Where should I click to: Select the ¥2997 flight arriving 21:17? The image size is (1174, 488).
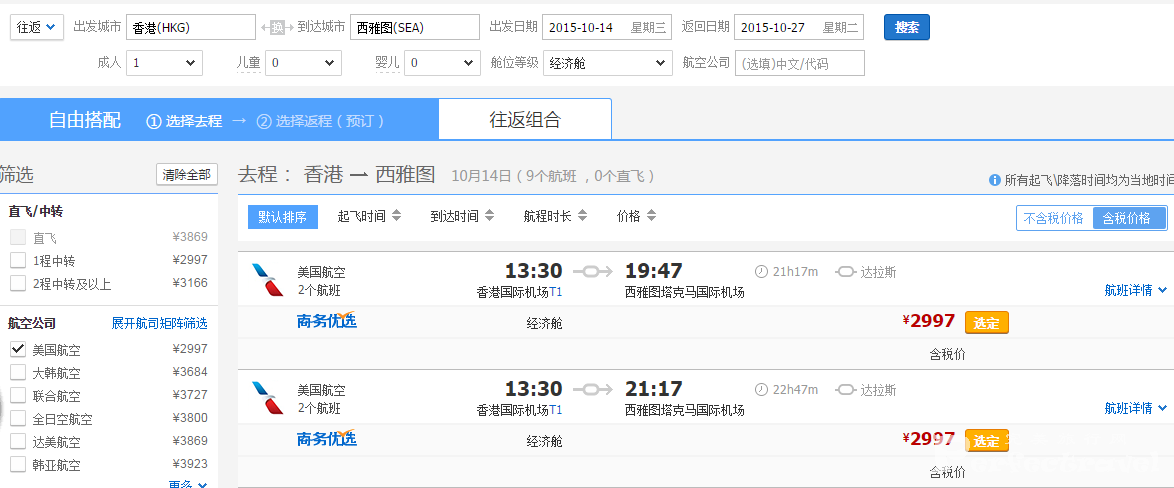(987, 440)
